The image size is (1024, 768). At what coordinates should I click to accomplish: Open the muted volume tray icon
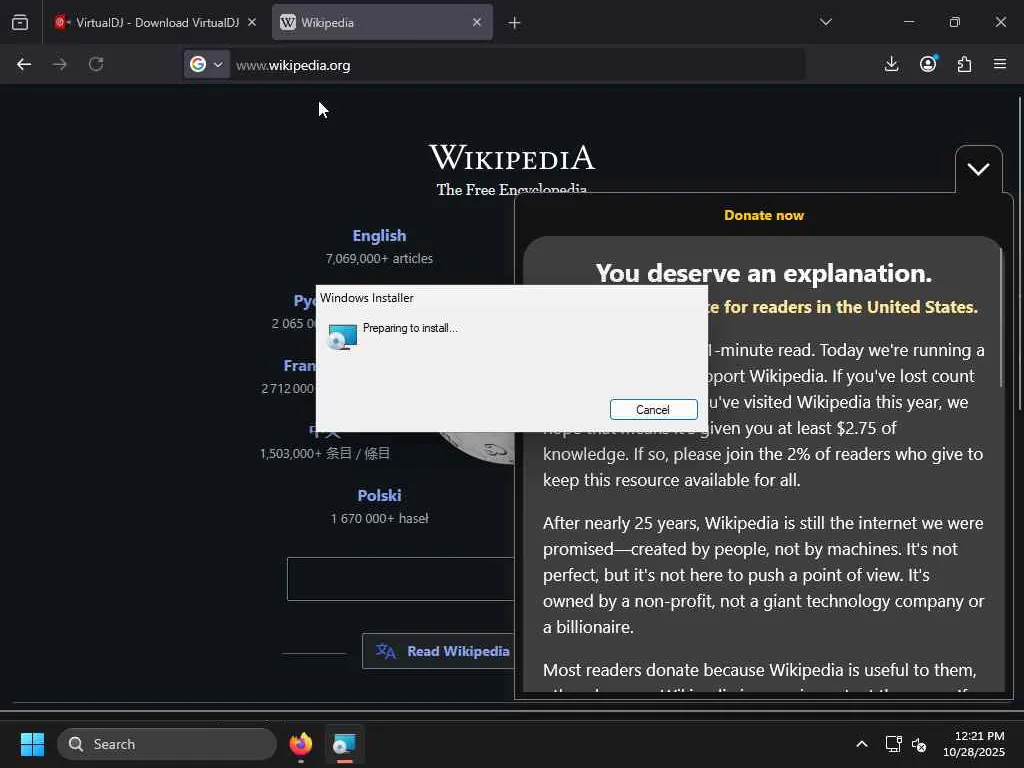[919, 744]
